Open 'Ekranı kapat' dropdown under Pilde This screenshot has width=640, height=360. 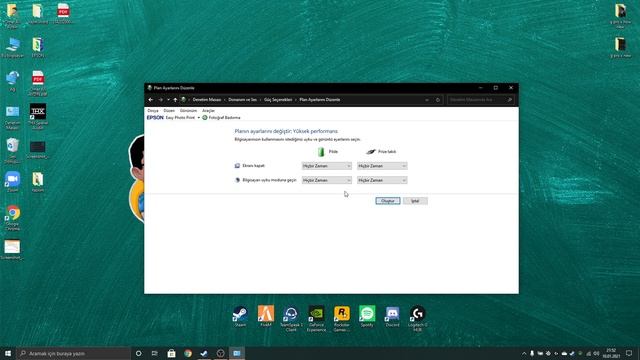[327, 166]
